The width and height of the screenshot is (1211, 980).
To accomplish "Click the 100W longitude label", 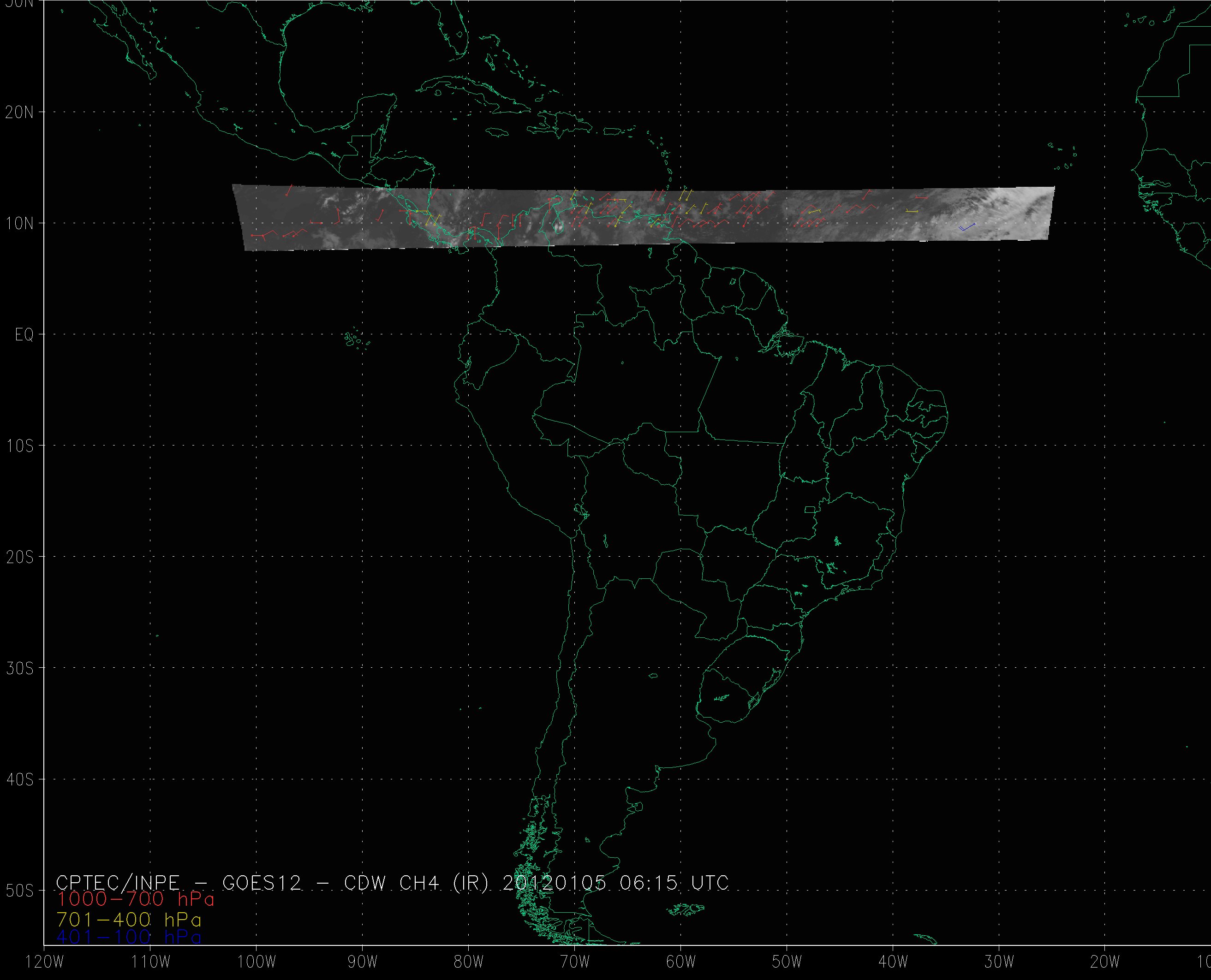I will coord(257,962).
